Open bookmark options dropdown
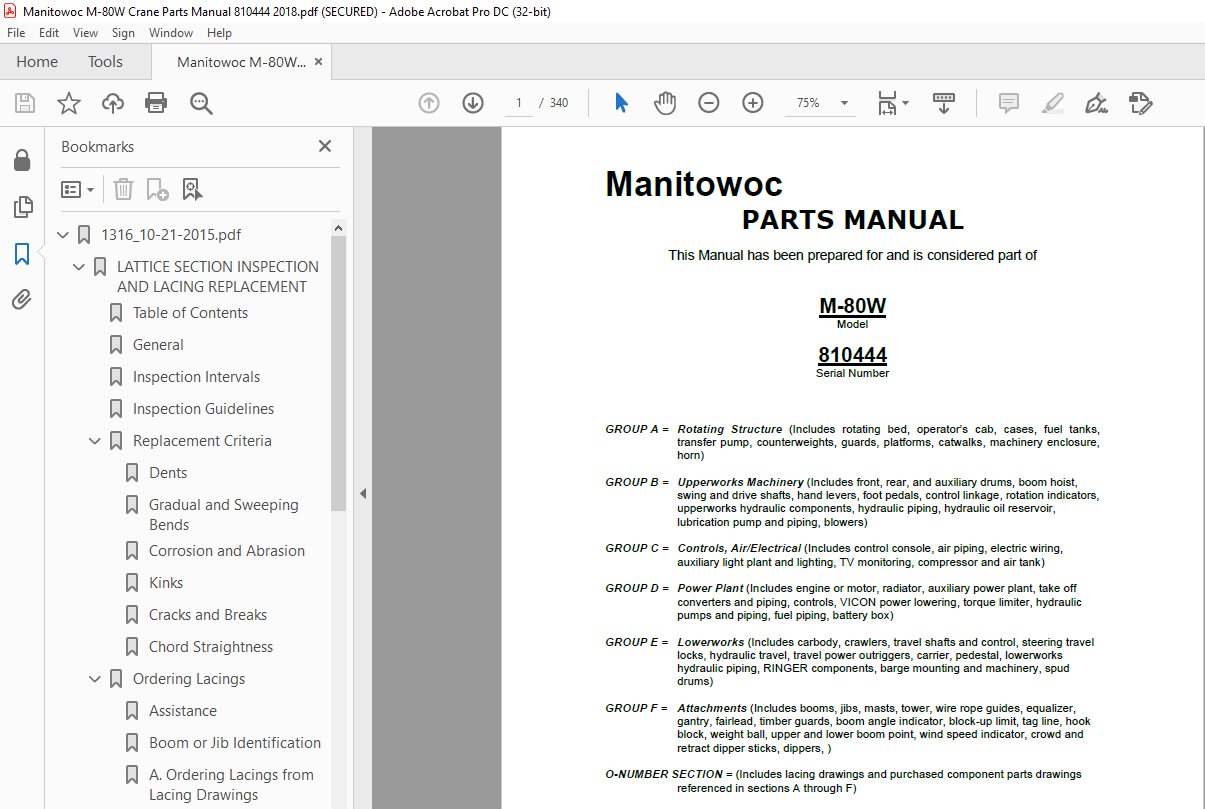The image size is (1205, 809). (78, 189)
